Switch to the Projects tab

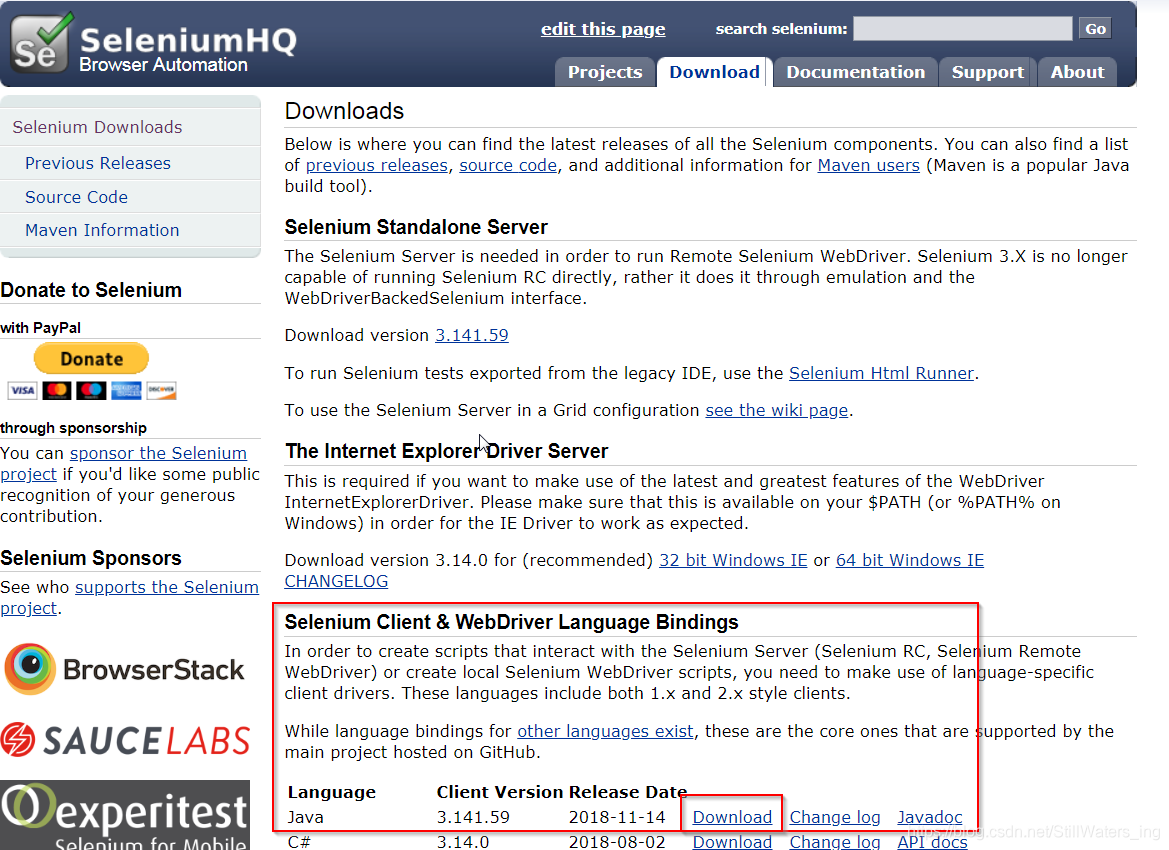[605, 72]
